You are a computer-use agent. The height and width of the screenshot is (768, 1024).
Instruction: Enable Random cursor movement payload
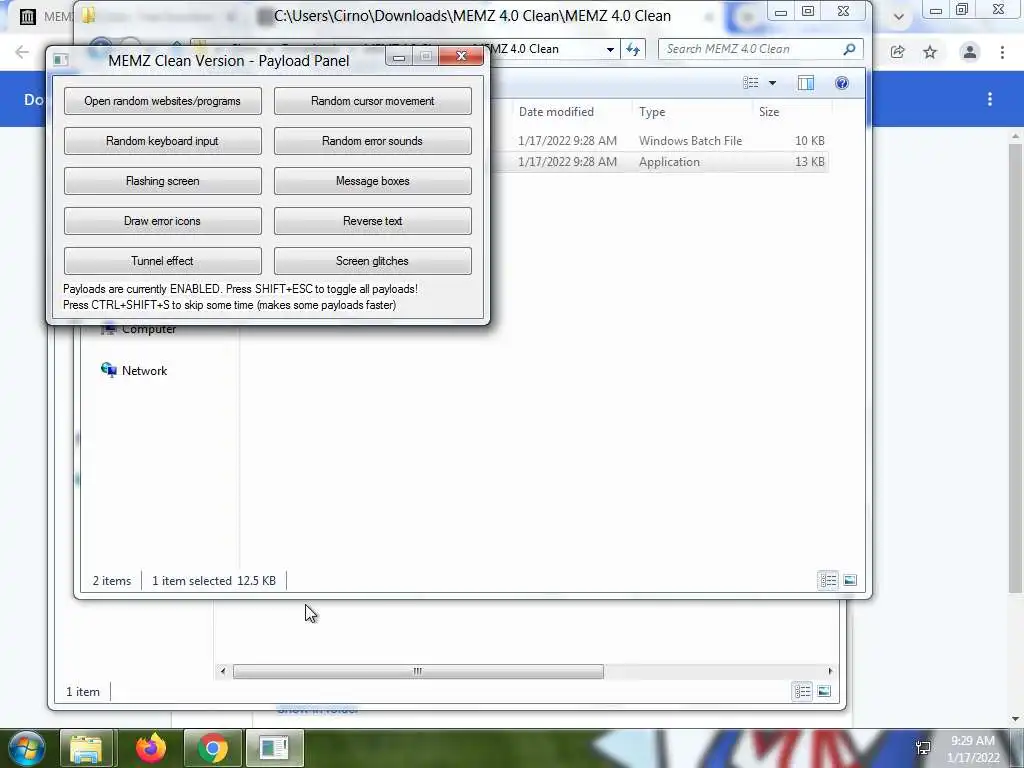click(x=372, y=101)
